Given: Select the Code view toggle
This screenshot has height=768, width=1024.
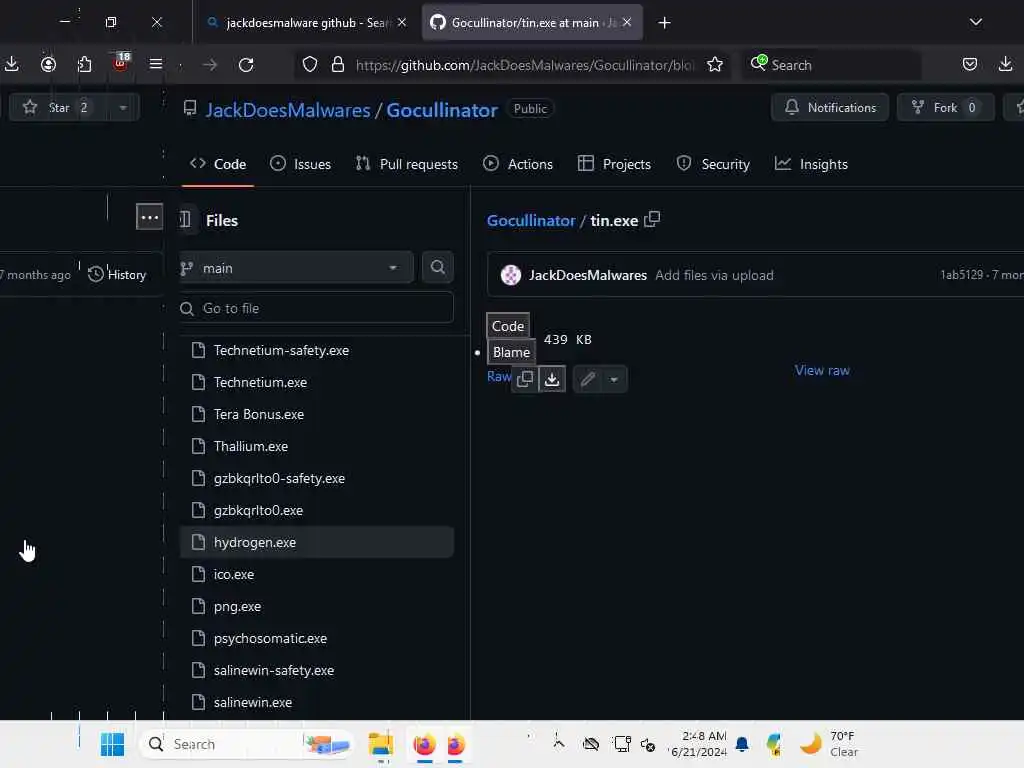Looking at the screenshot, I should 508,325.
